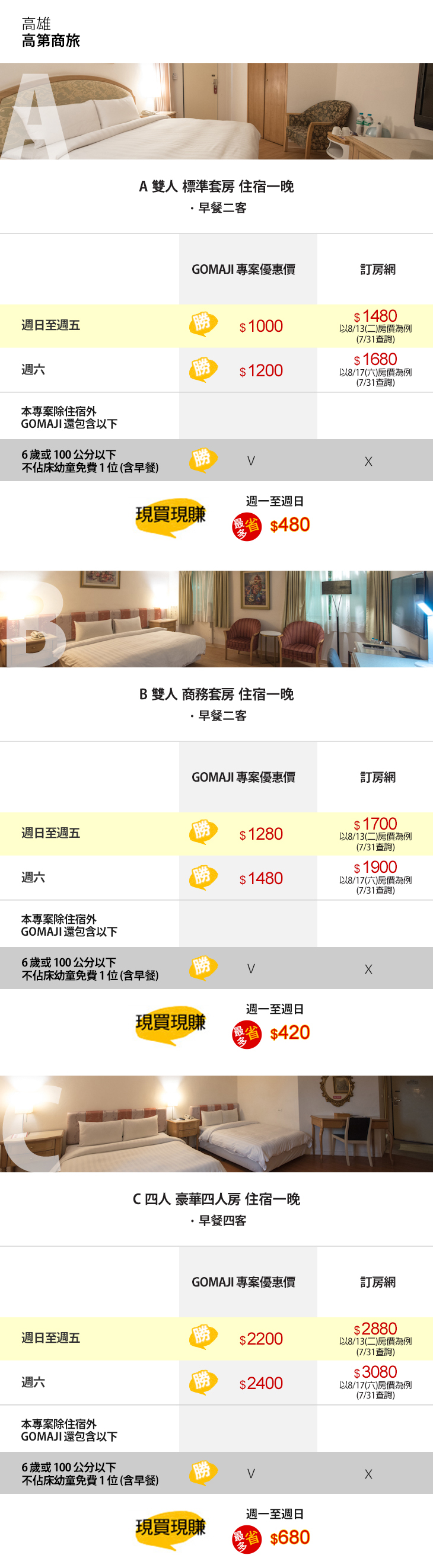This screenshot has height=1568, width=433.
Task: Click the 勝 badge beside the $1000 price
Action: (x=203, y=324)
